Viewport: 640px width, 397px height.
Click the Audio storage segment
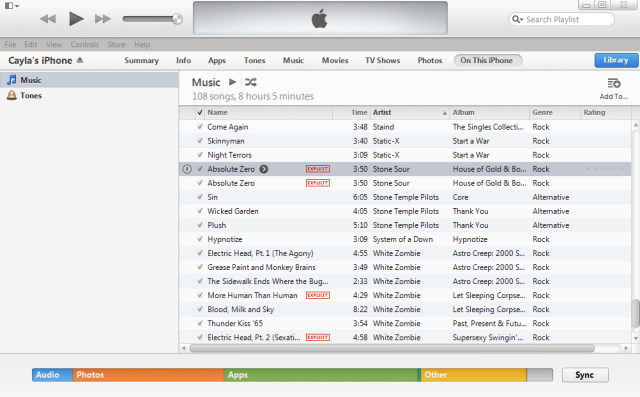[x=52, y=375]
